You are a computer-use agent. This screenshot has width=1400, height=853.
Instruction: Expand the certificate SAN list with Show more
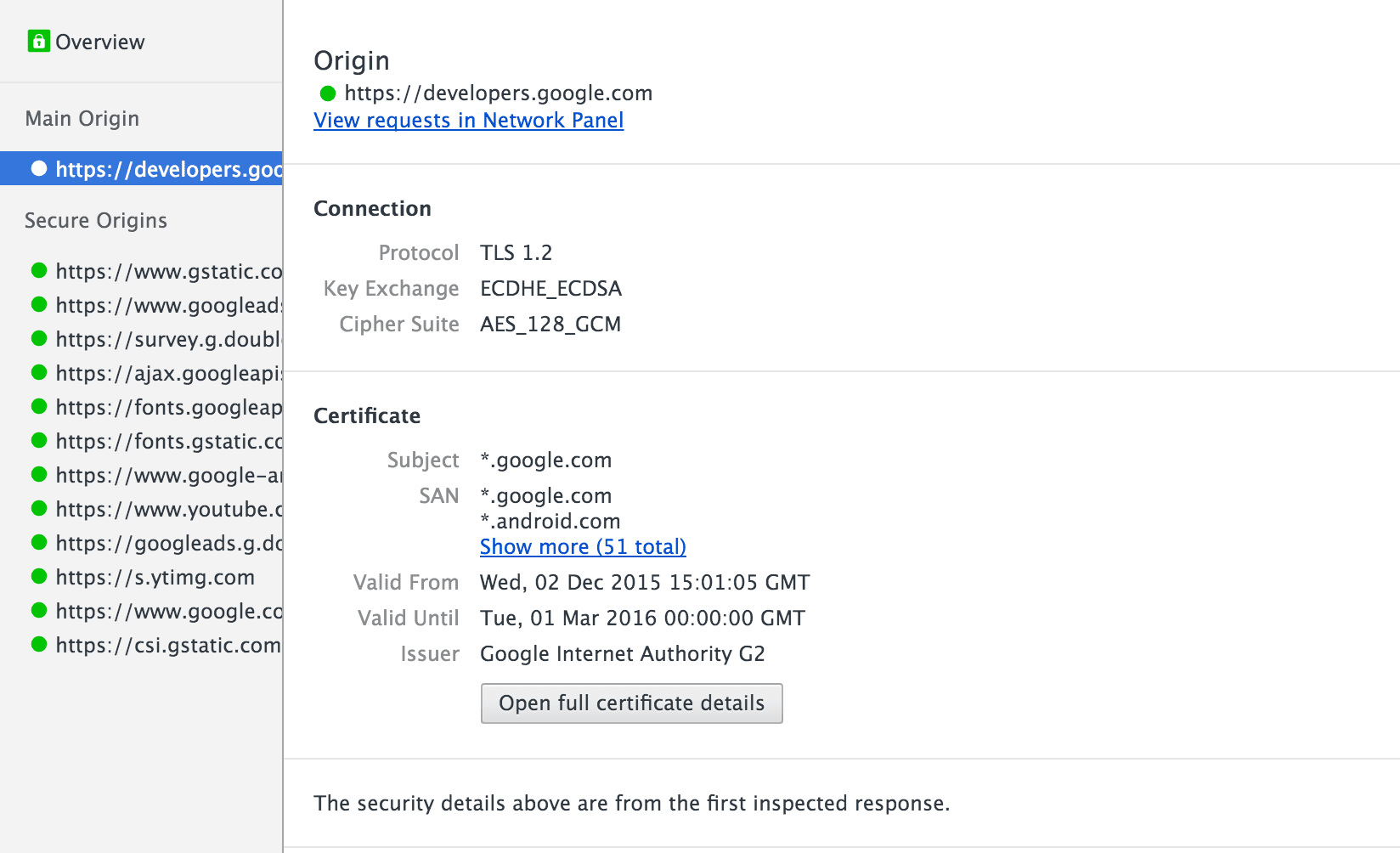click(582, 546)
